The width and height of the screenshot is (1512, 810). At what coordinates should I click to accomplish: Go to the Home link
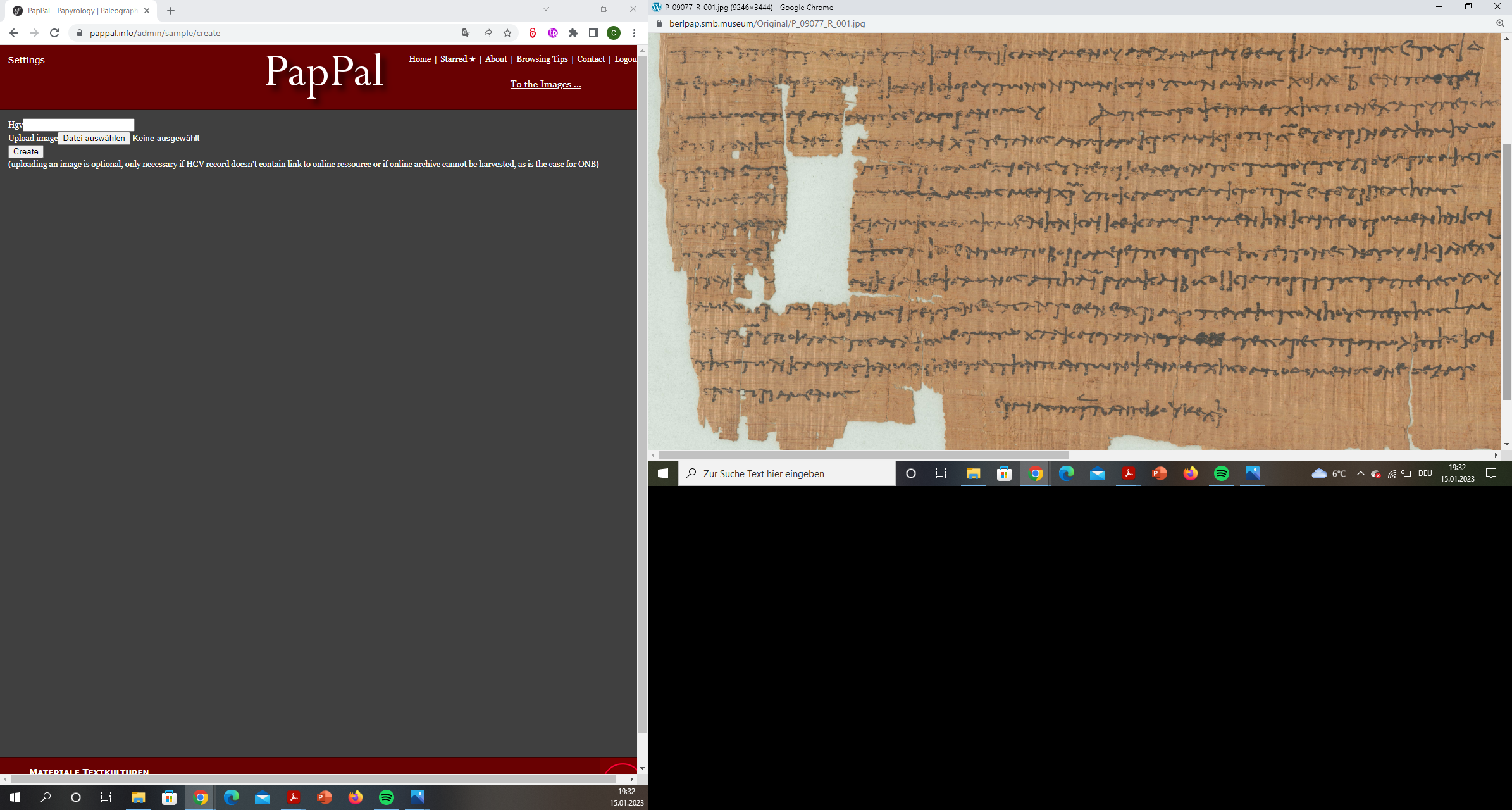point(420,59)
